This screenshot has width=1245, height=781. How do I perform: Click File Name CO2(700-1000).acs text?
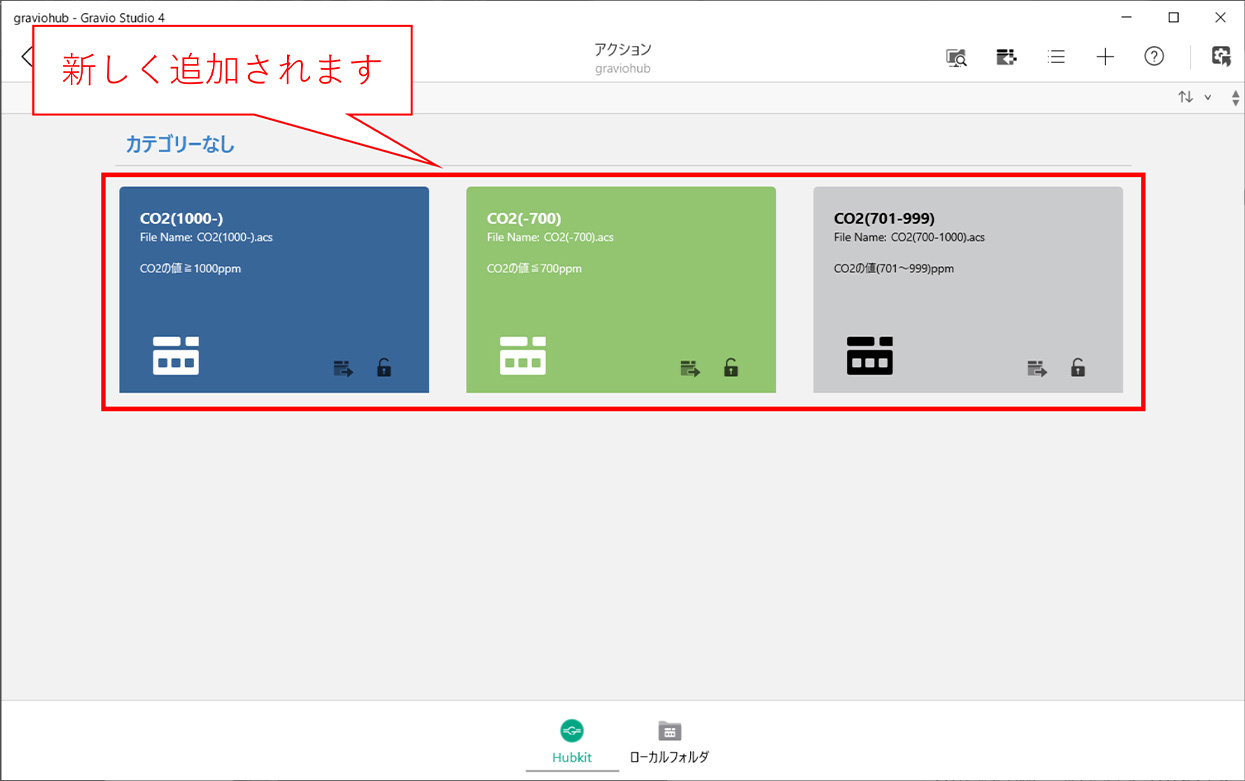(909, 238)
